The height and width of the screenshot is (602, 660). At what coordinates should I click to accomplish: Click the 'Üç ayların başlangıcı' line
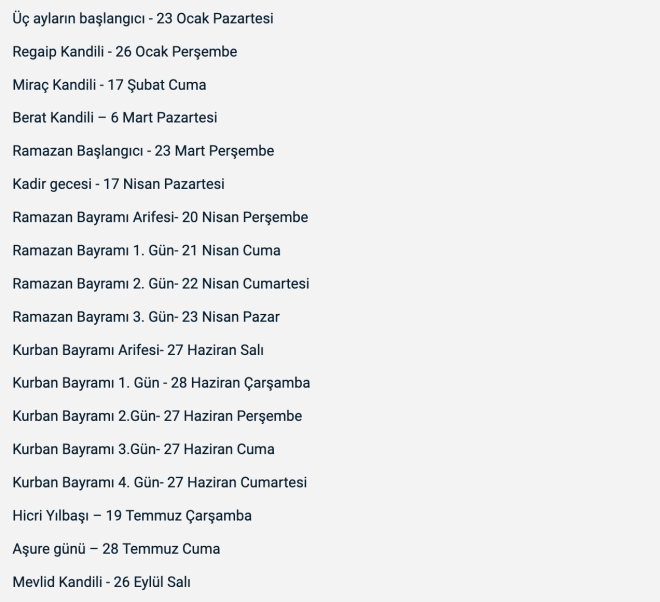[x=143, y=19]
